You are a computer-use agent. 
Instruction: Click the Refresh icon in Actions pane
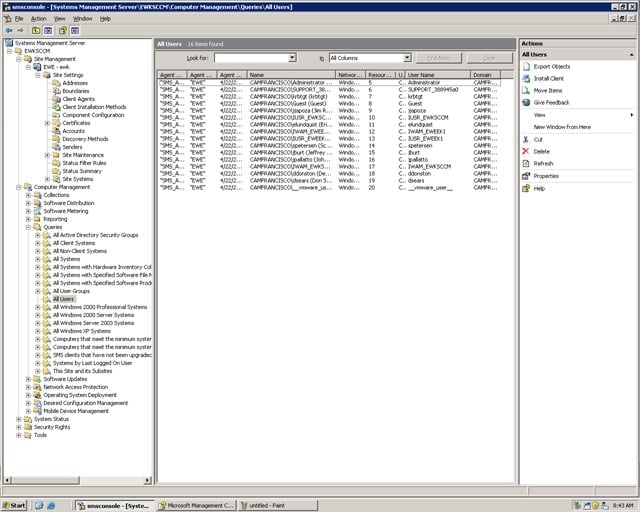point(526,164)
